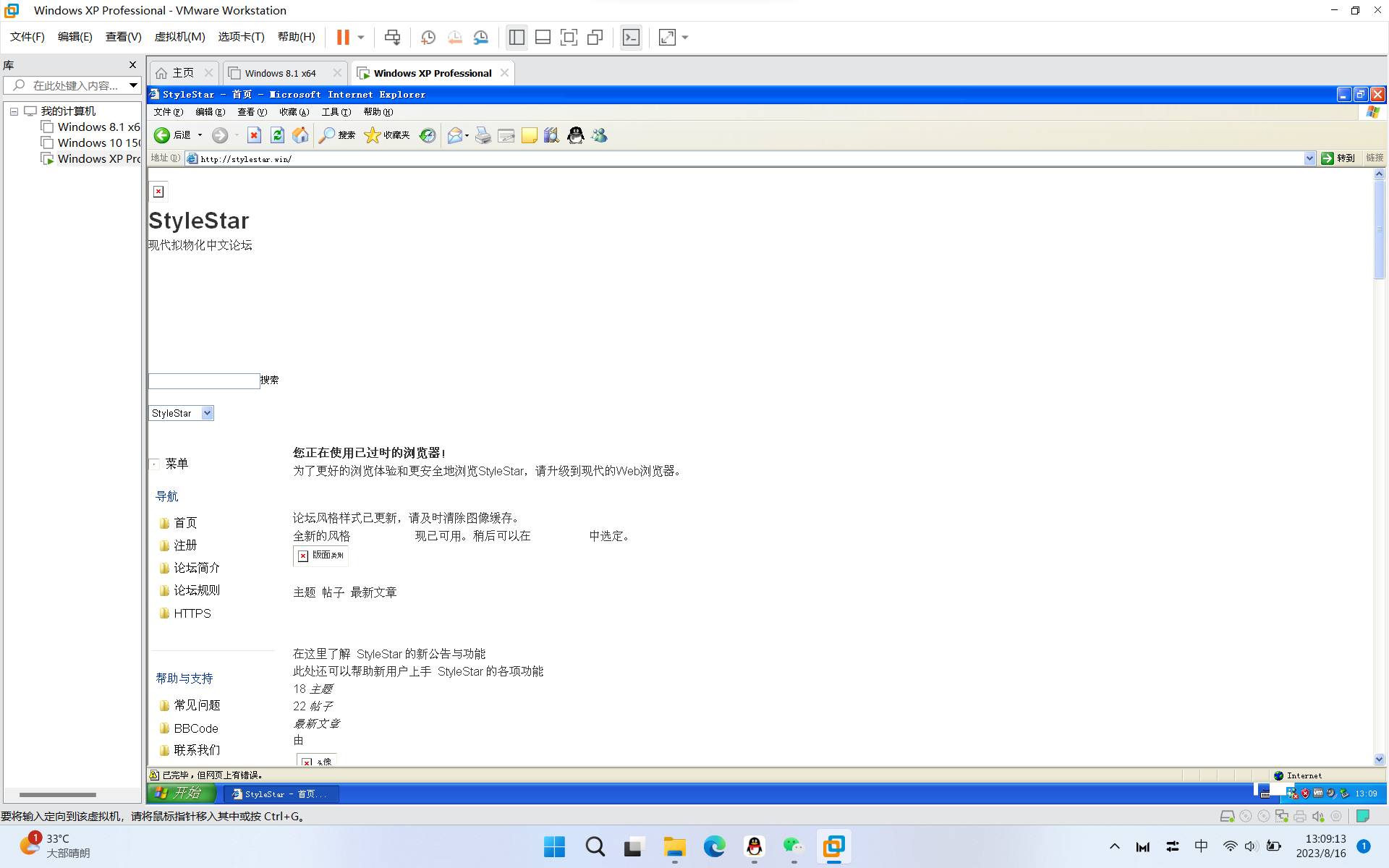Image resolution: width=1389 pixels, height=868 pixels.
Task: Click the page scrollbar down arrow
Action: point(1379,759)
